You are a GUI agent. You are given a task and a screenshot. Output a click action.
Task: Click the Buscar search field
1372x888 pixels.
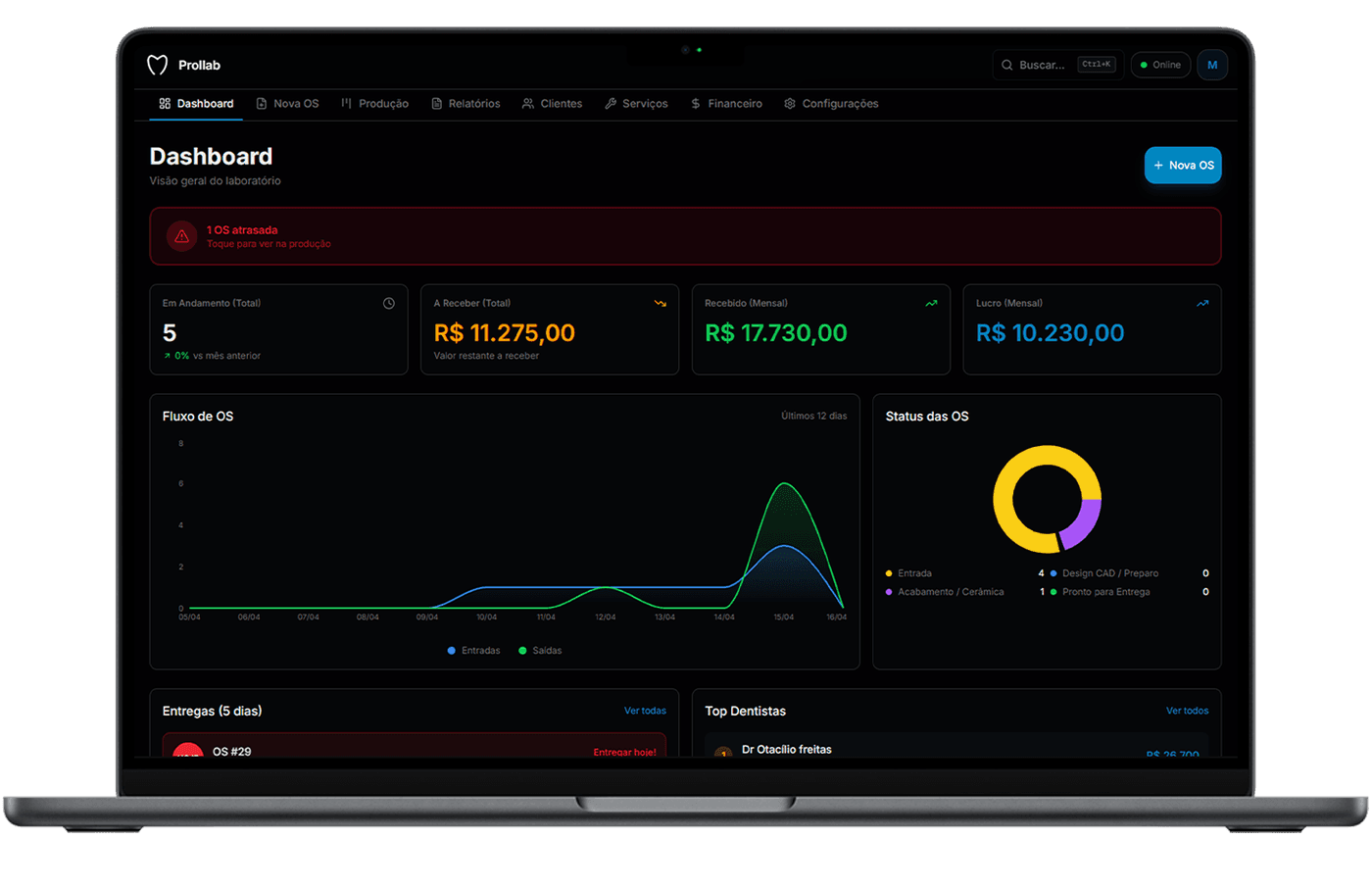(x=1043, y=66)
